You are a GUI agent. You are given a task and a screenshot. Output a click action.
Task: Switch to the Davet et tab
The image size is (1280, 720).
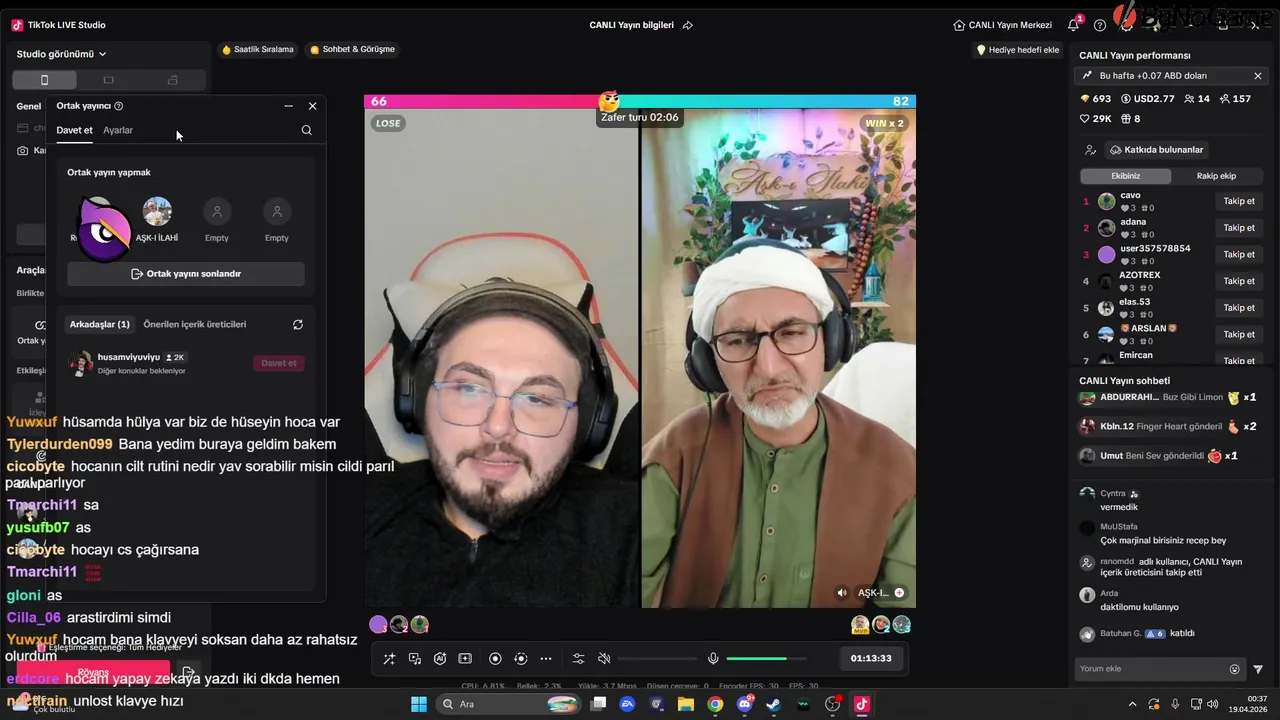click(x=74, y=130)
